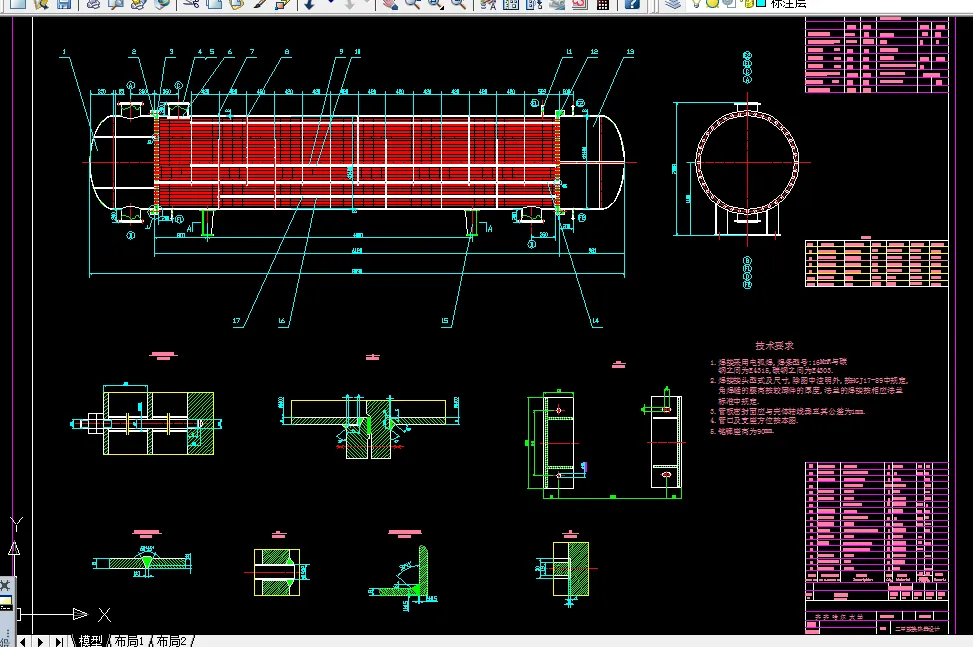Undo the last action with the Undo arrow
The height and width of the screenshot is (647, 973).
click(308, 4)
